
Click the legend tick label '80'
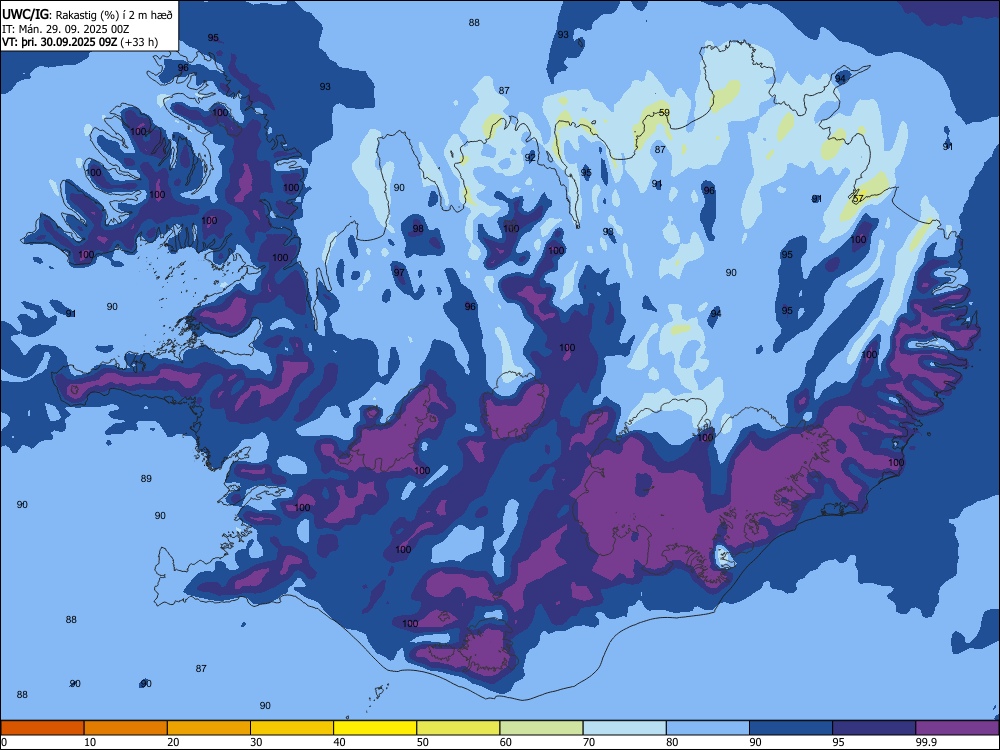tap(672, 742)
